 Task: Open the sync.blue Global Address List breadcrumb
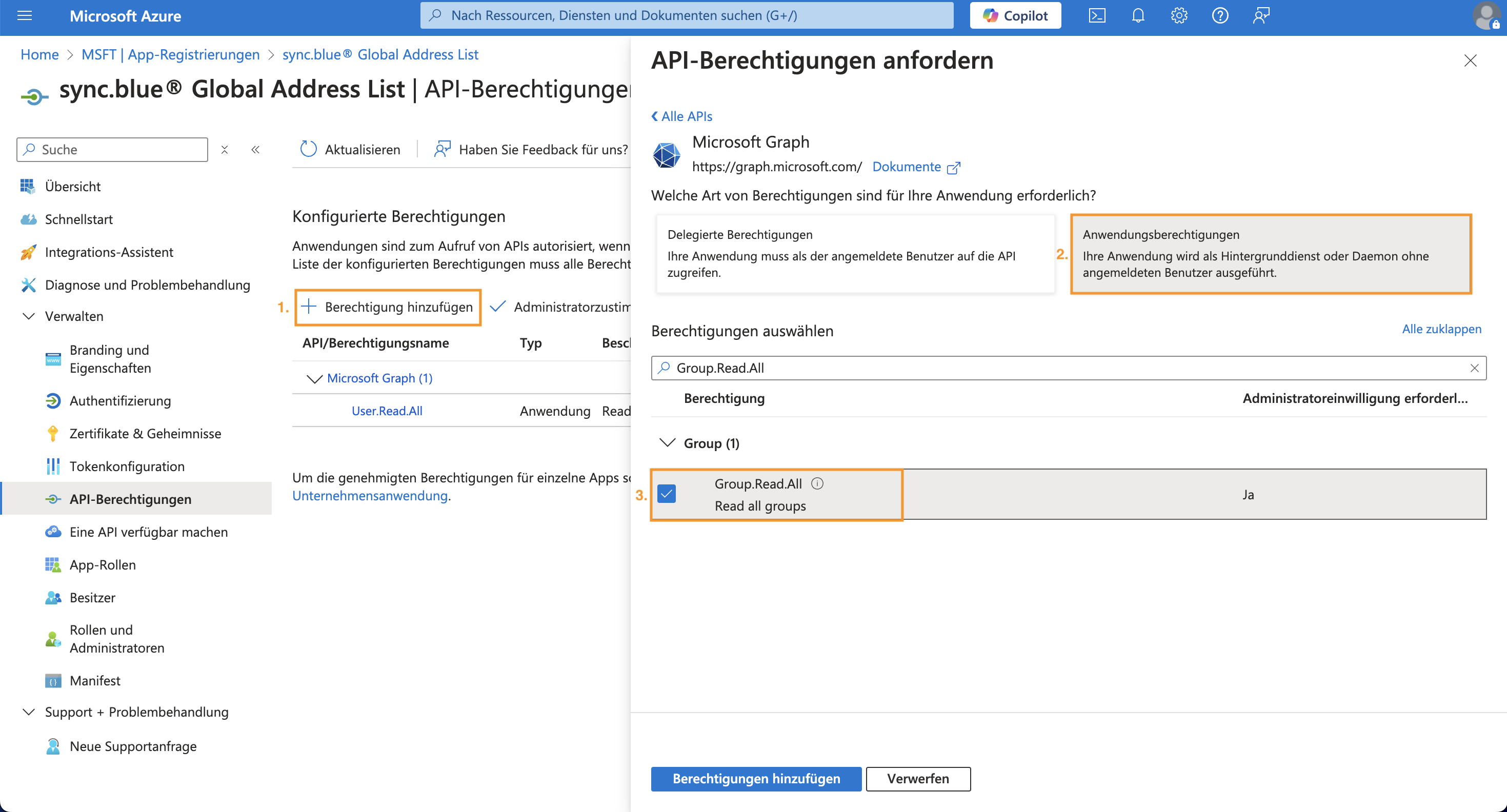(x=380, y=54)
